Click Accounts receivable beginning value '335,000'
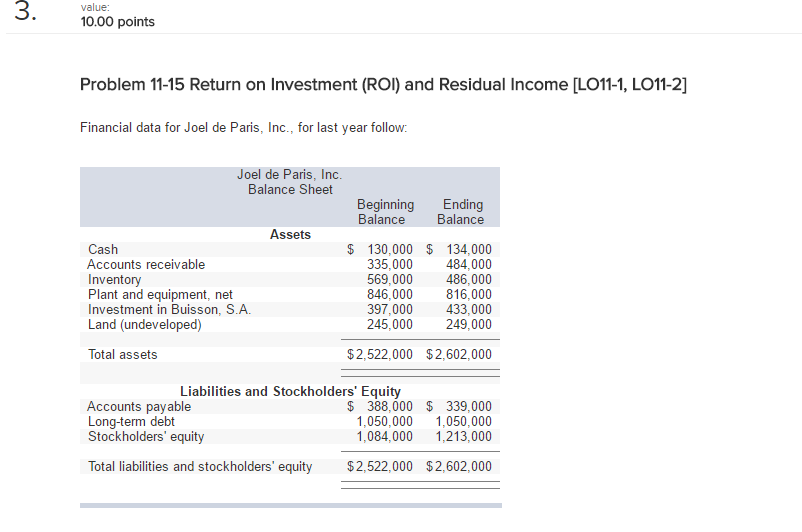 [x=390, y=264]
